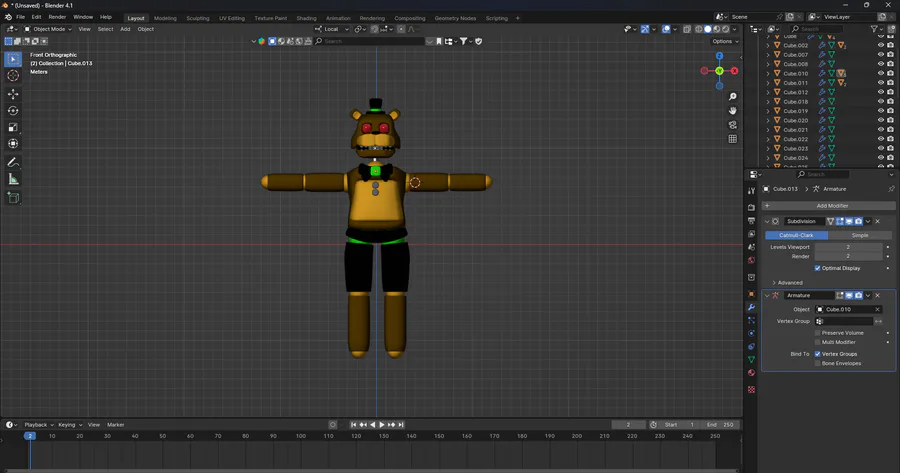Click the Levels Viewport value field

tap(848, 247)
